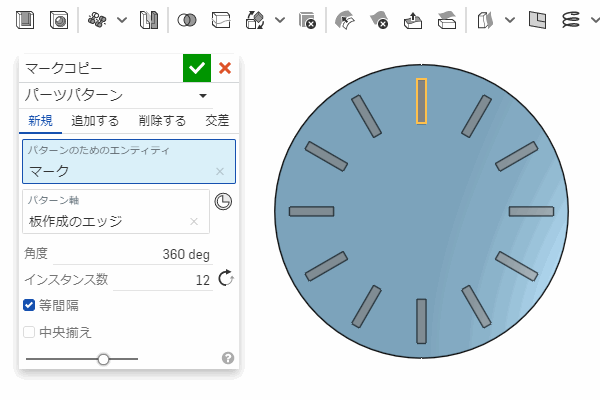Open the Boolean tool

tap(187, 19)
